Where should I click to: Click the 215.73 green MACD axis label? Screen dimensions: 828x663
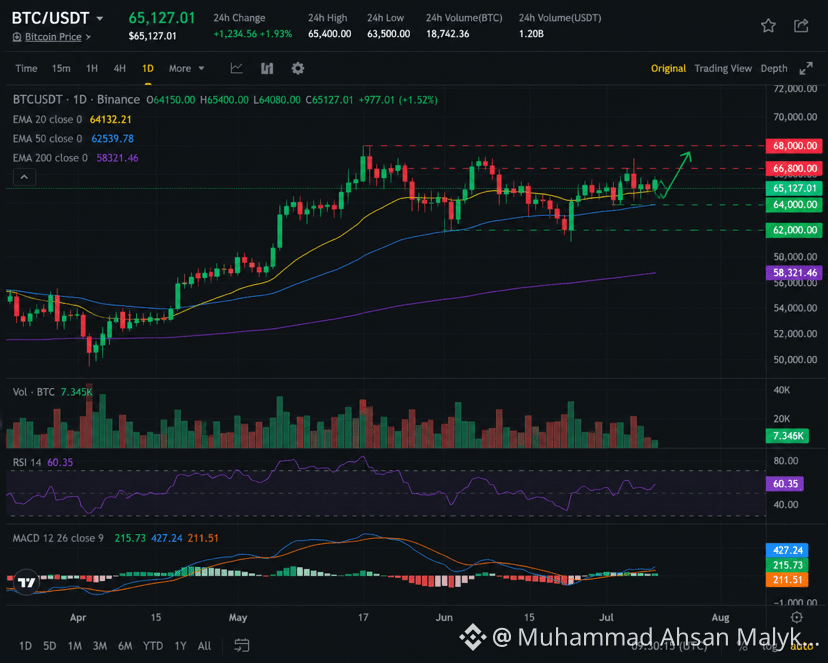(x=787, y=565)
